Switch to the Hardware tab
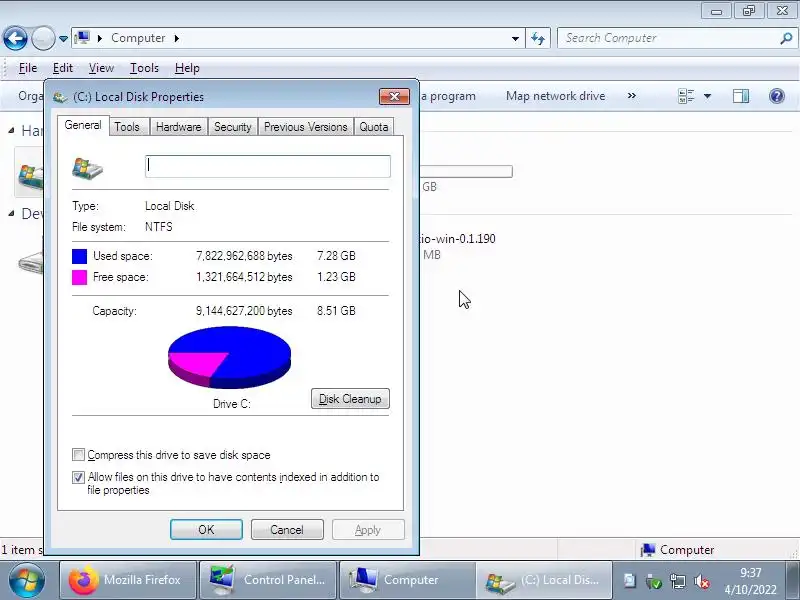This screenshot has height=600, width=800. [x=179, y=127]
